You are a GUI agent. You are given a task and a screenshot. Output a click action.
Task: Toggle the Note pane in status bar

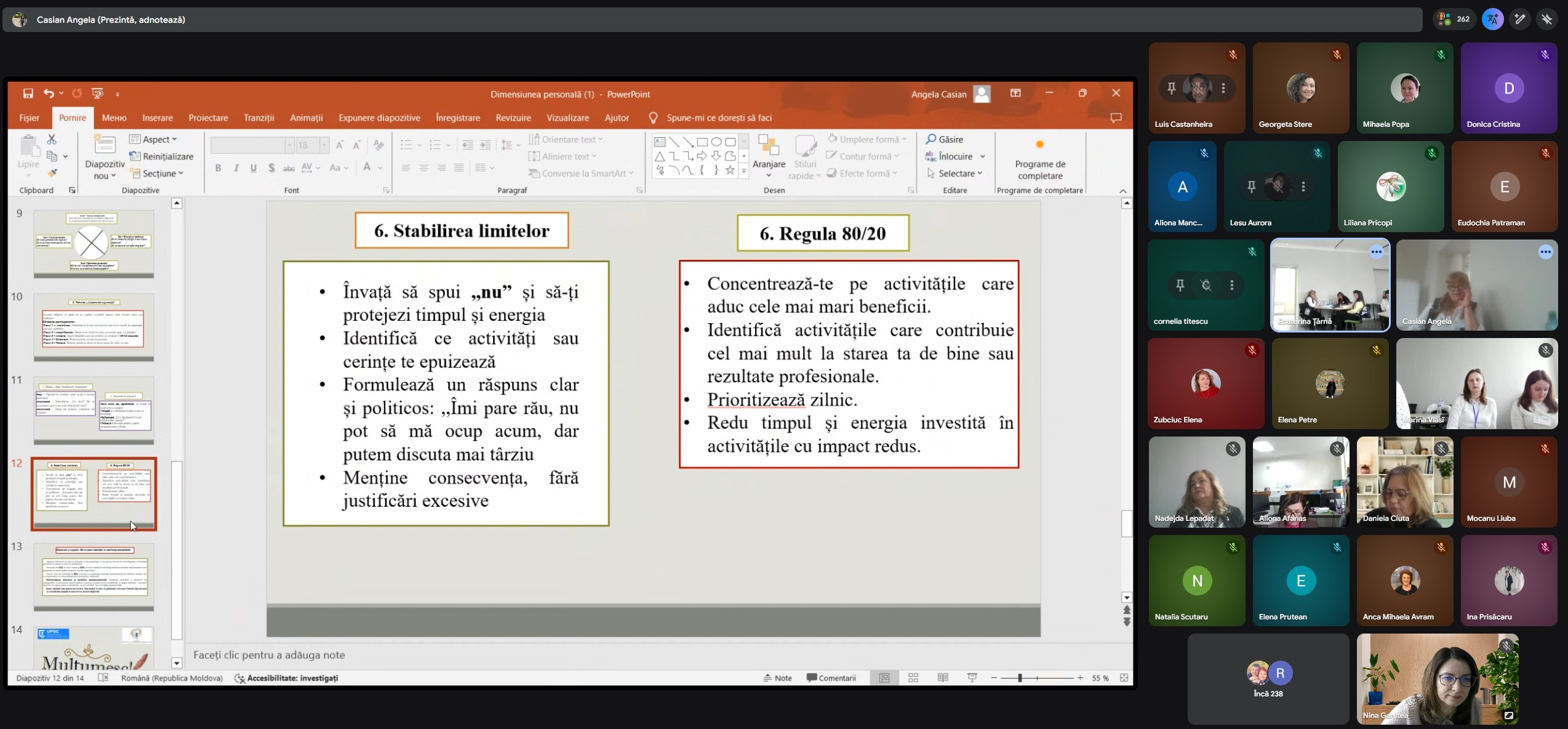[x=778, y=678]
